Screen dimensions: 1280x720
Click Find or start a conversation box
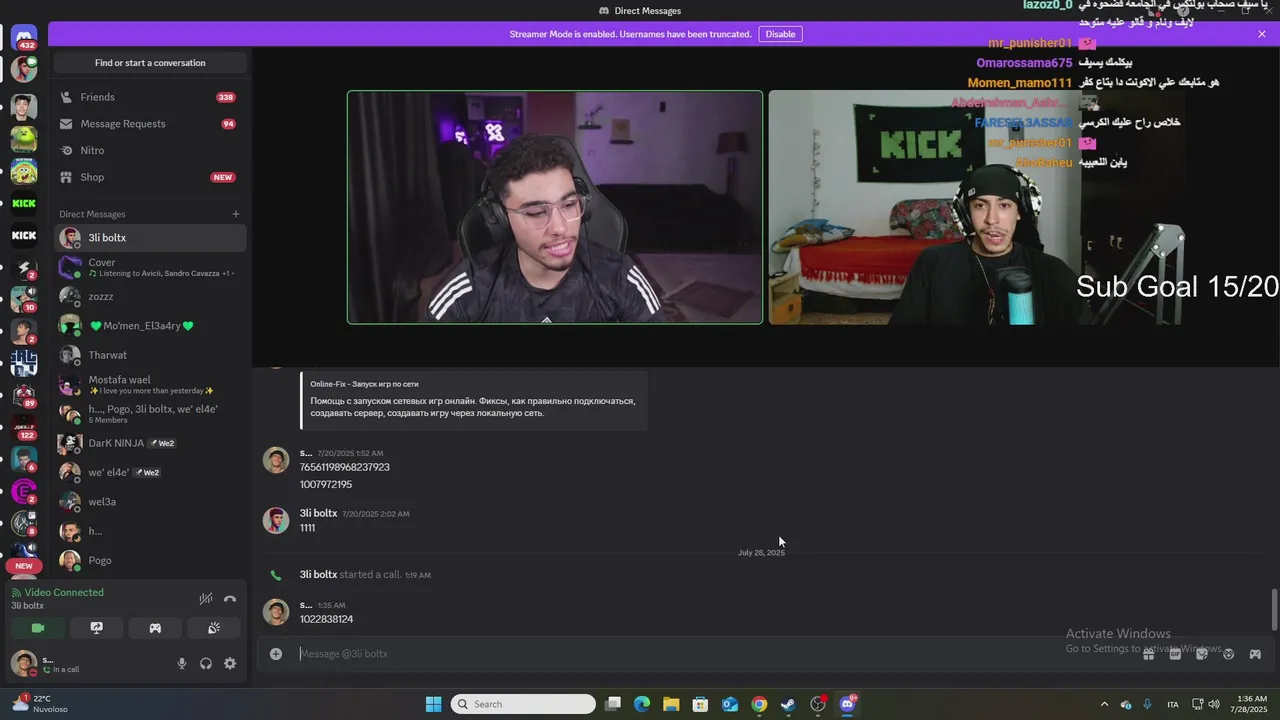click(150, 63)
